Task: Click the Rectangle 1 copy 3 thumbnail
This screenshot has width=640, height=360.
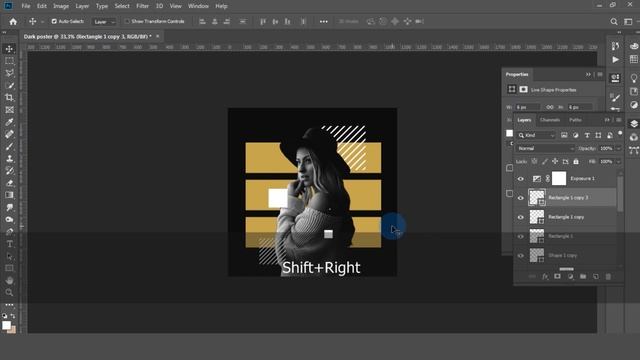Action: [537, 198]
